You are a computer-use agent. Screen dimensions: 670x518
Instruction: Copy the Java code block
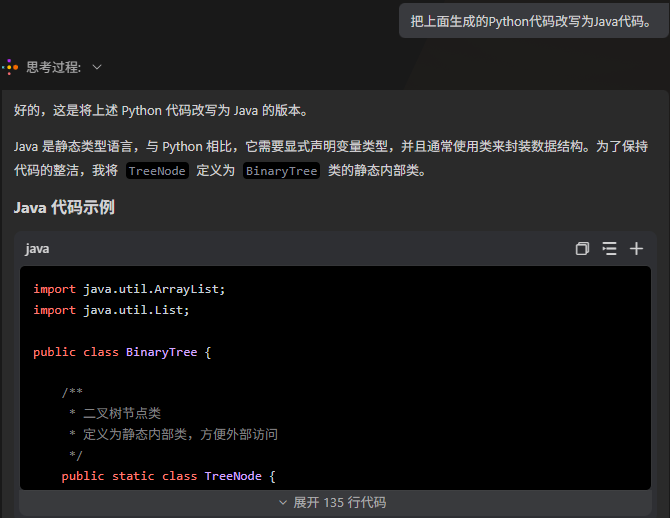(x=582, y=249)
